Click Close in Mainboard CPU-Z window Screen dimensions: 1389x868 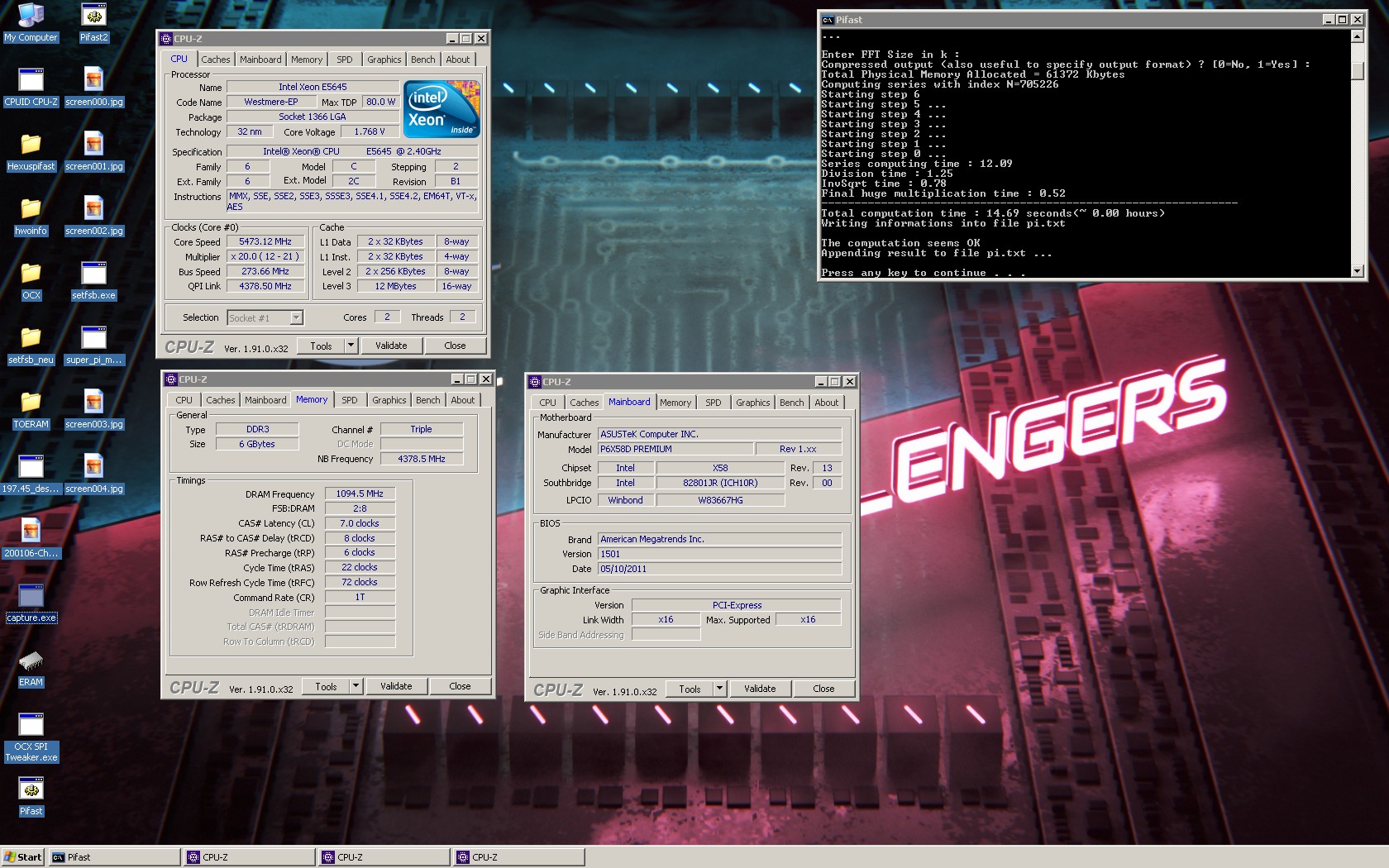pos(823,689)
